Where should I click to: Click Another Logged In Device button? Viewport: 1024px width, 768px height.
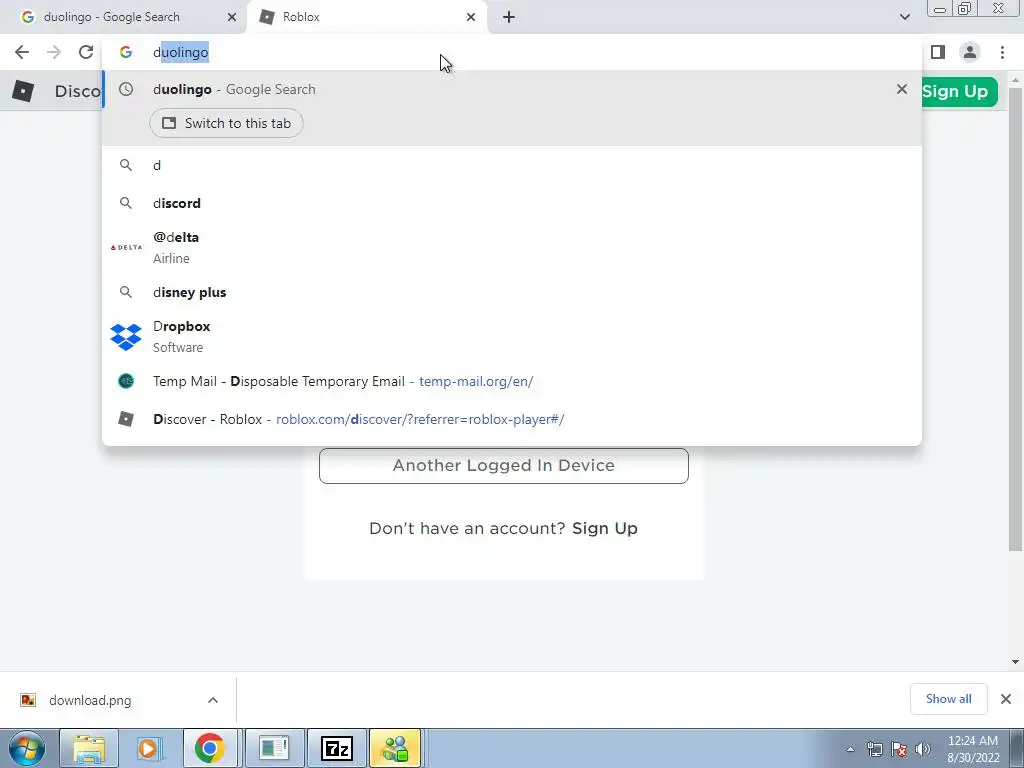[504, 466]
